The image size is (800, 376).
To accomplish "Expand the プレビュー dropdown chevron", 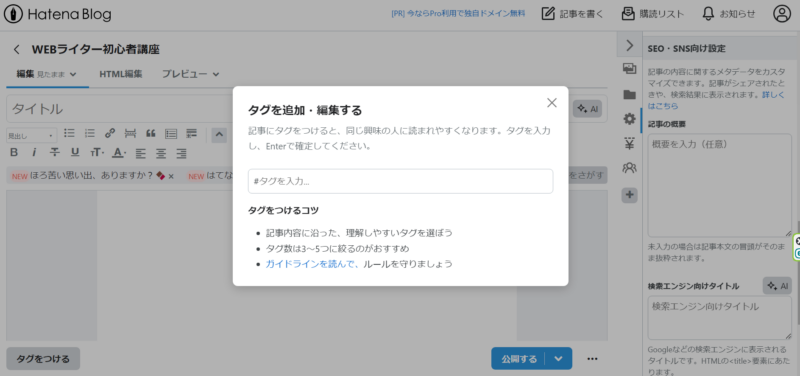I will pyautogui.click(x=216, y=74).
